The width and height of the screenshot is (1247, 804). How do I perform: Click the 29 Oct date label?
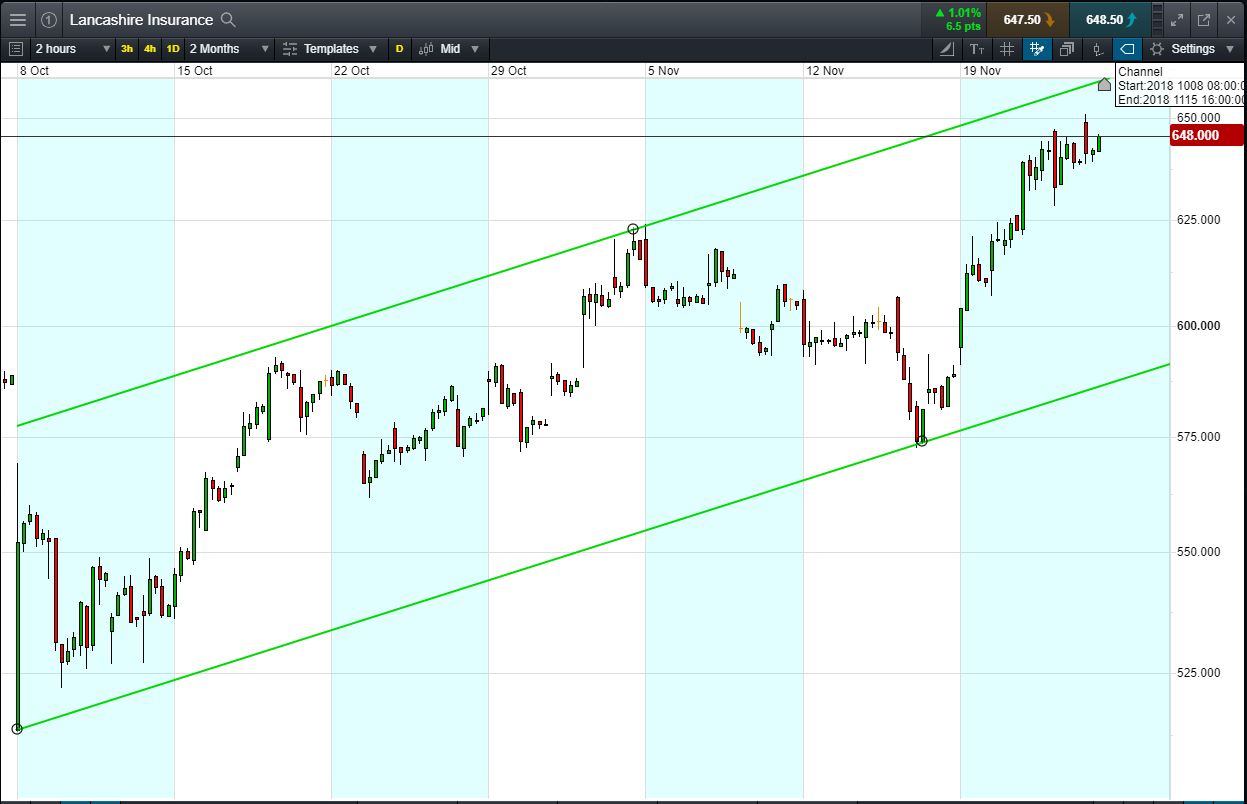pos(509,70)
